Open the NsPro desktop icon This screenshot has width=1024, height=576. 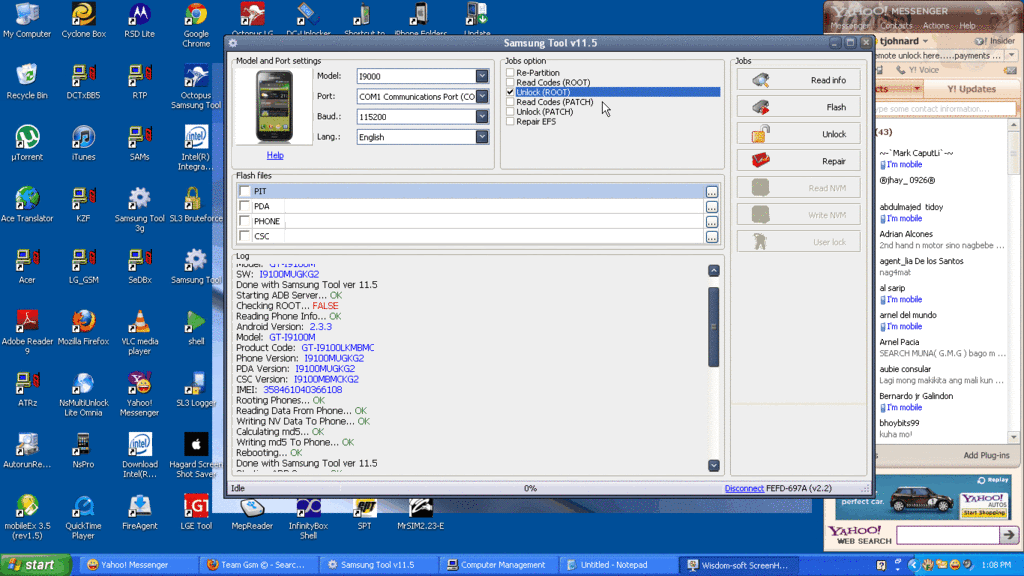[83, 445]
